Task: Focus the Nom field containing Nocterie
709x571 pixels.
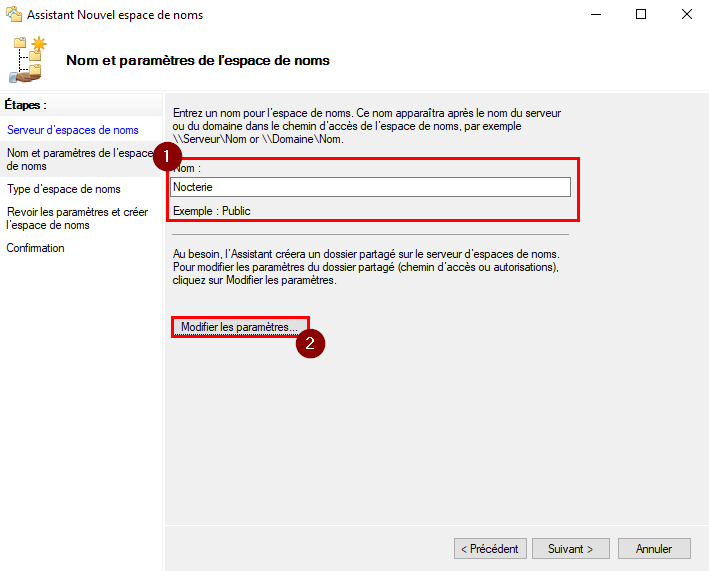Action: click(371, 187)
